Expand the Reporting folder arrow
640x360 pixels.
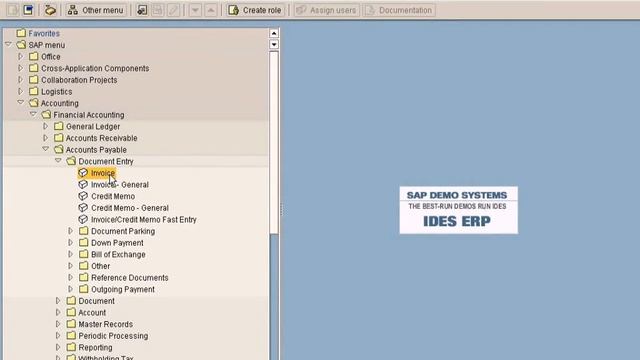[x=58, y=347]
